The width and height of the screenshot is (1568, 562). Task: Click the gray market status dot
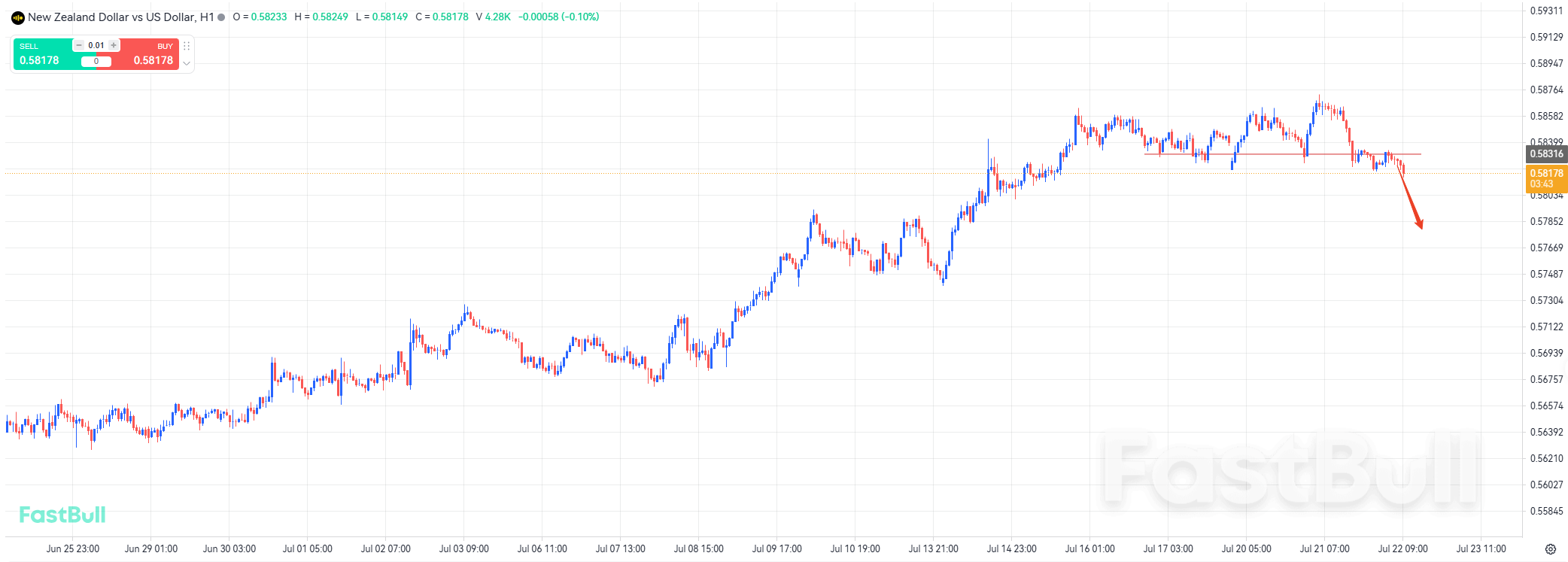221,17
